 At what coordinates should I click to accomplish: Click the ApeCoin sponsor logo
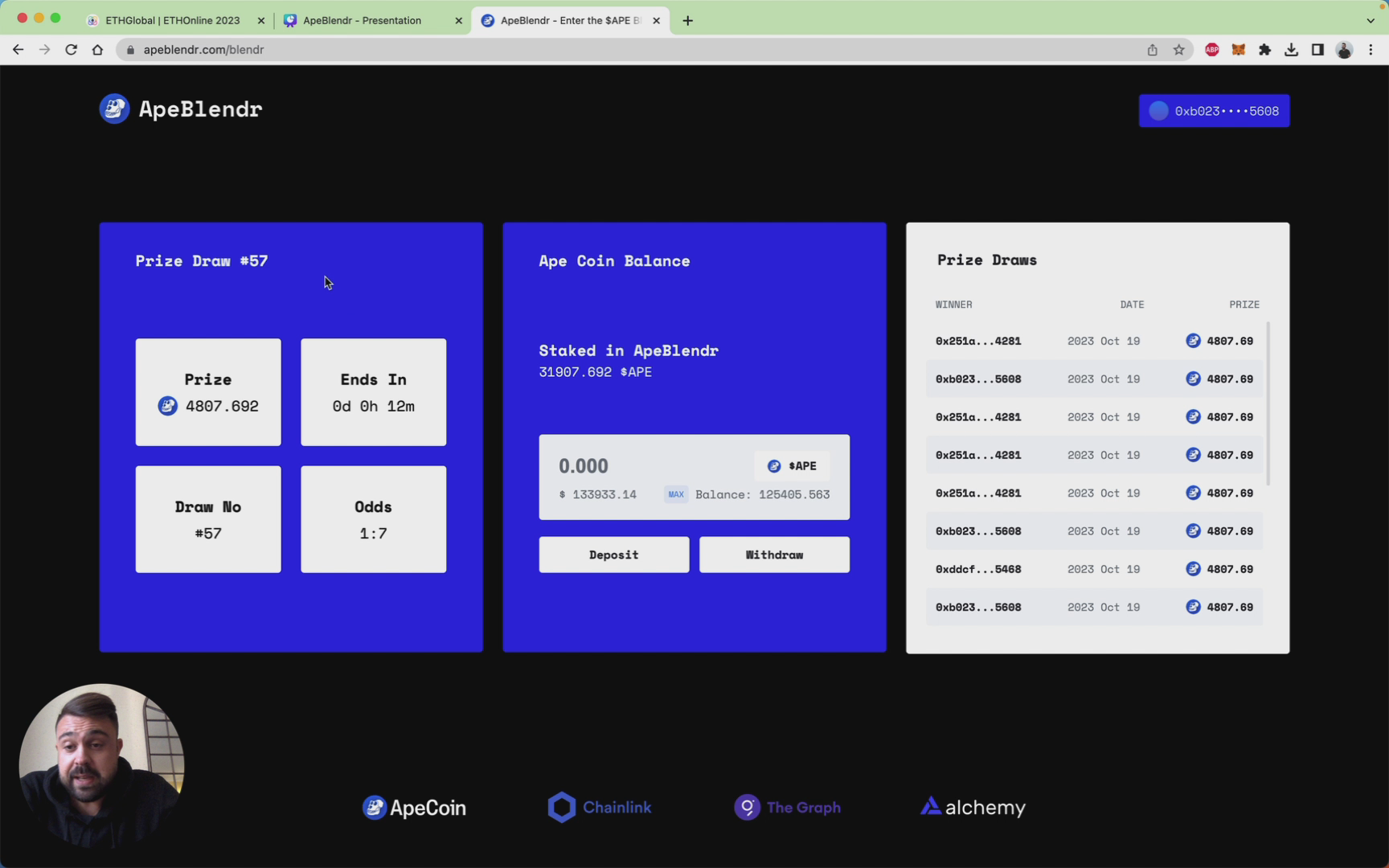click(x=414, y=807)
